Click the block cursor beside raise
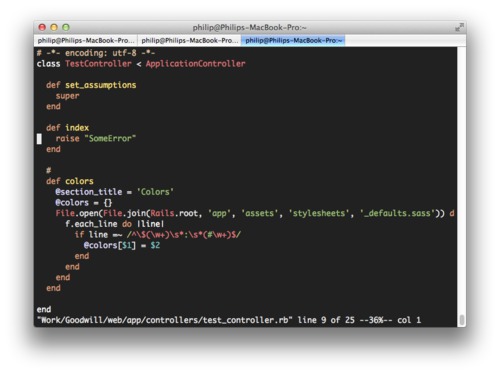 coord(39,139)
